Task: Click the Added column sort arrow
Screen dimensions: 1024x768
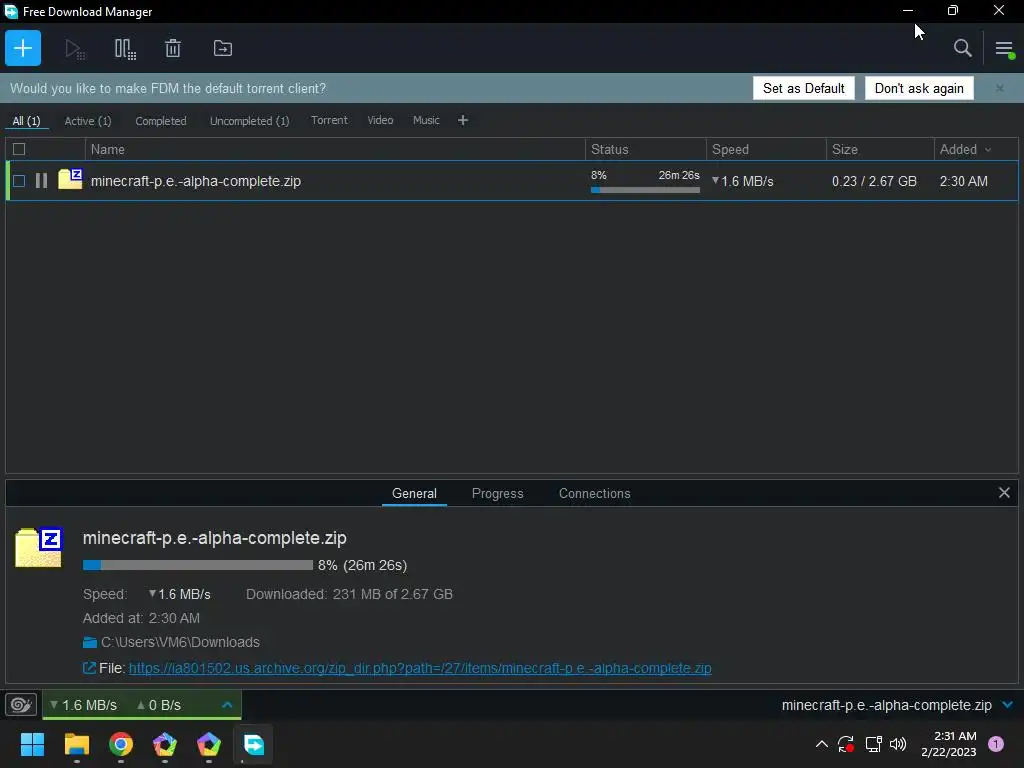Action: coord(988,150)
